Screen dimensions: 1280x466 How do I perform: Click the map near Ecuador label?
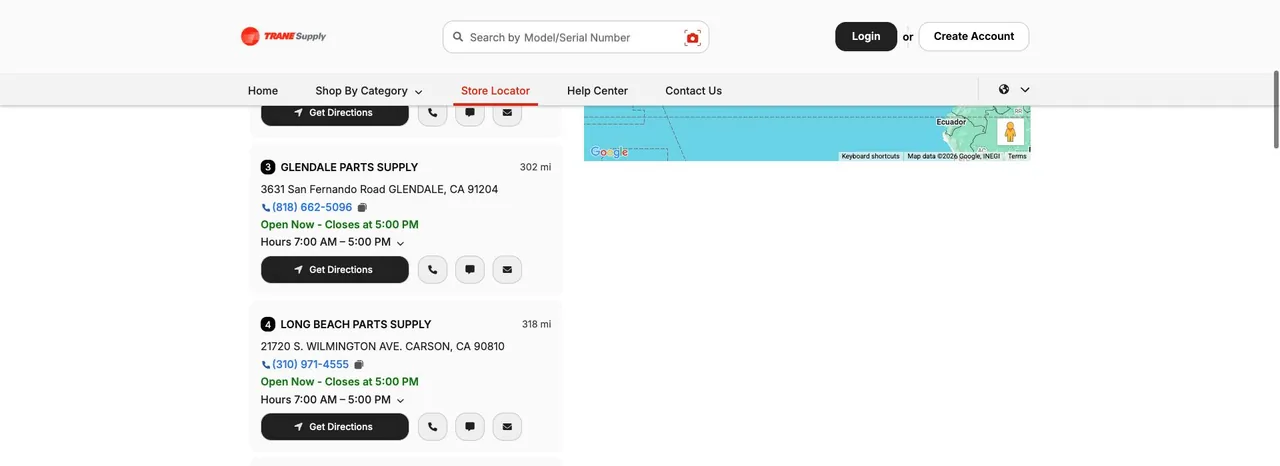pos(951,122)
